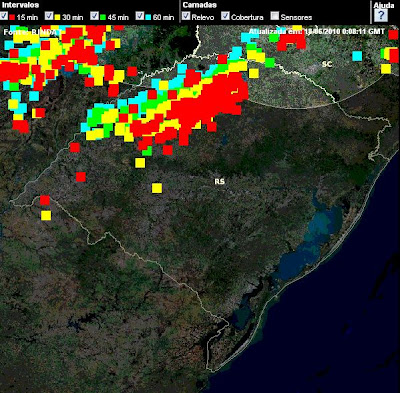Toggle the 60 min interval checkbox
Screen dimensions: 400x393
tap(140, 16)
